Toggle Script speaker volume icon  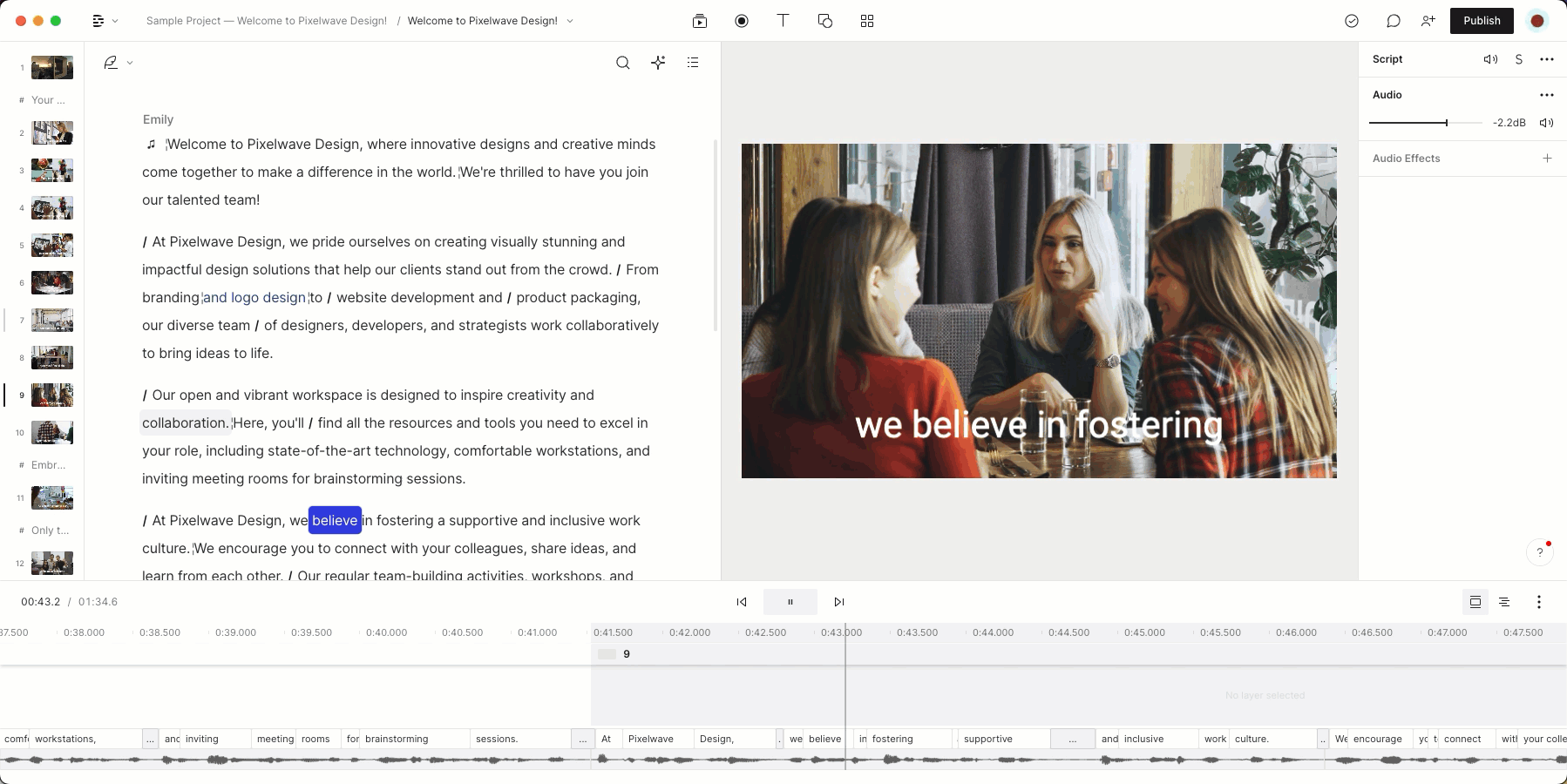(x=1490, y=59)
